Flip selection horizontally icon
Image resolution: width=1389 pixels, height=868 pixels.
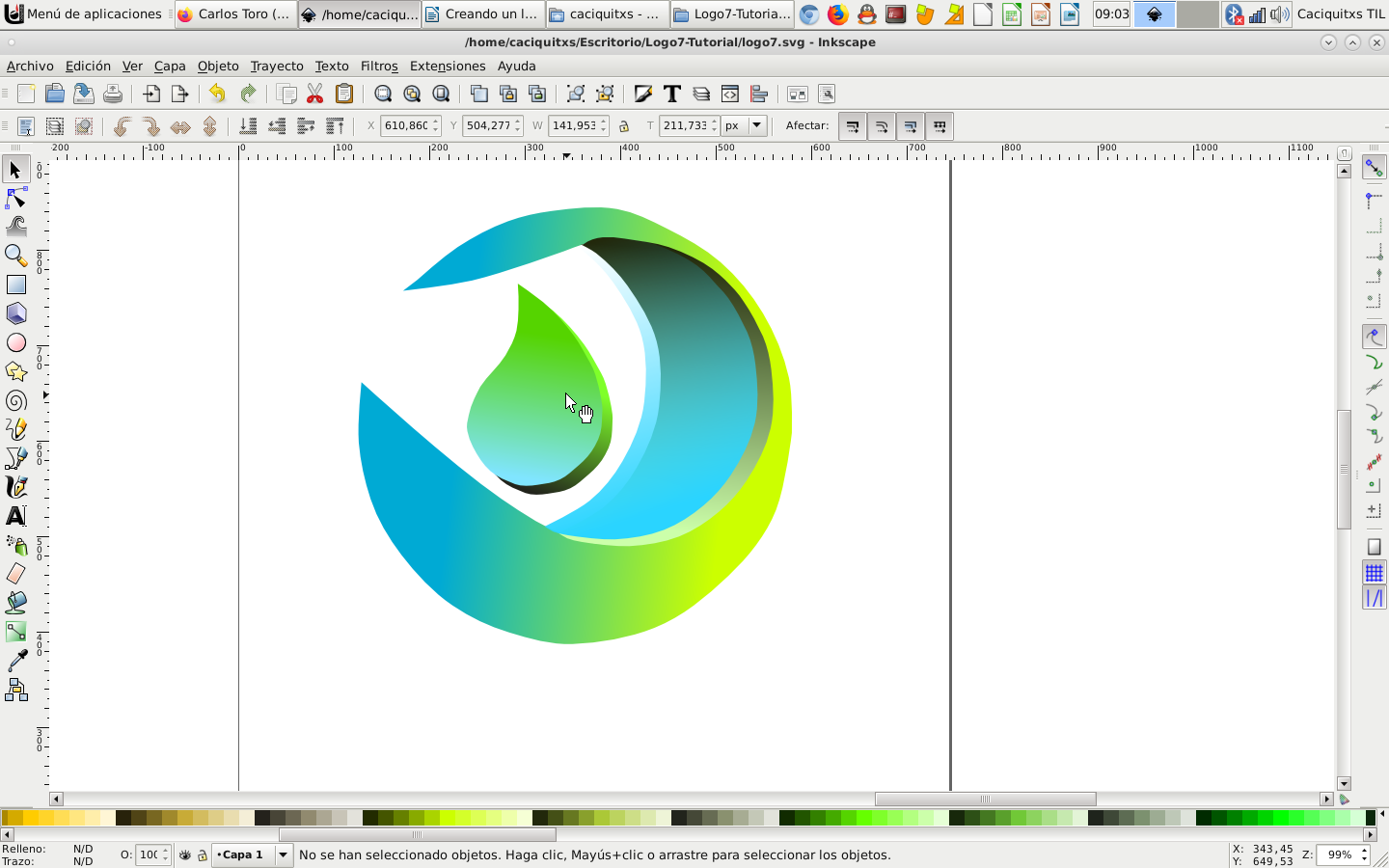click(x=180, y=126)
